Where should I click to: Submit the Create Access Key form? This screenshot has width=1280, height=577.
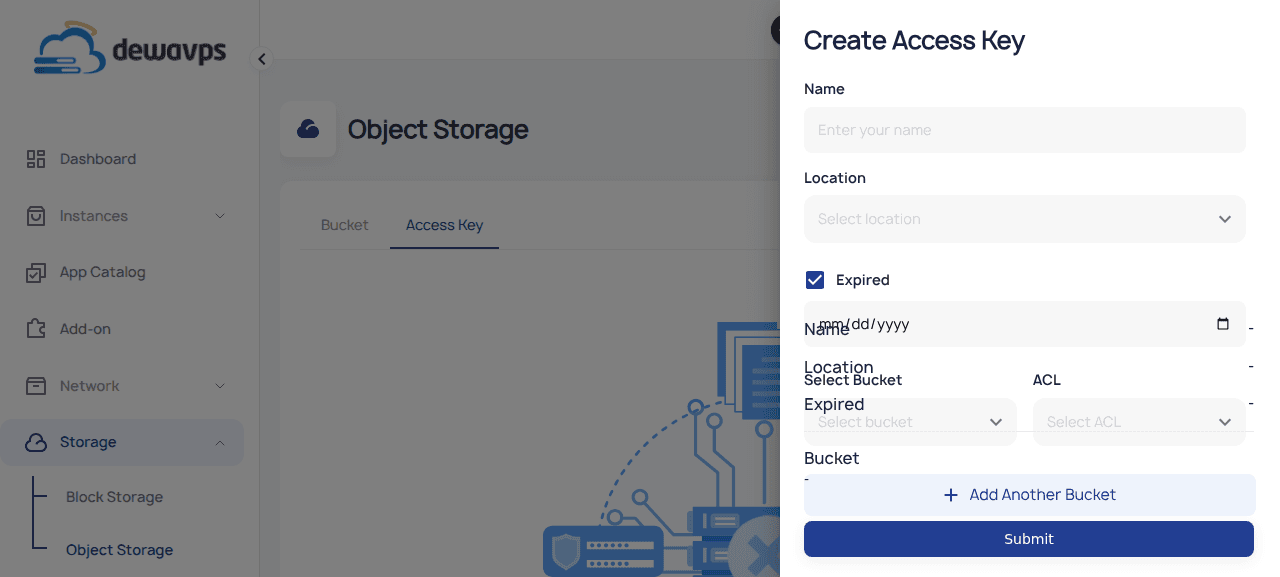tap(1028, 539)
